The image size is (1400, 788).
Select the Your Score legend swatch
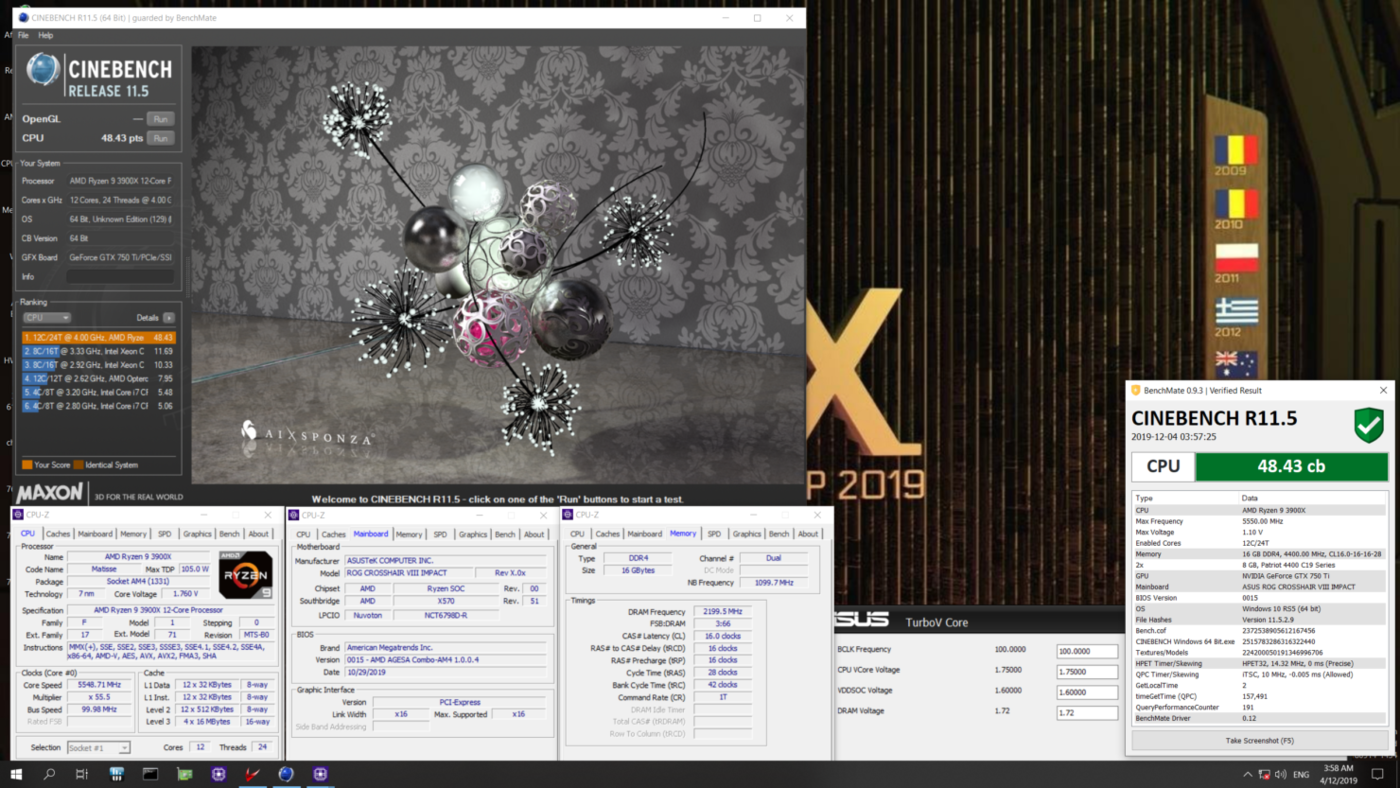click(x=27, y=464)
